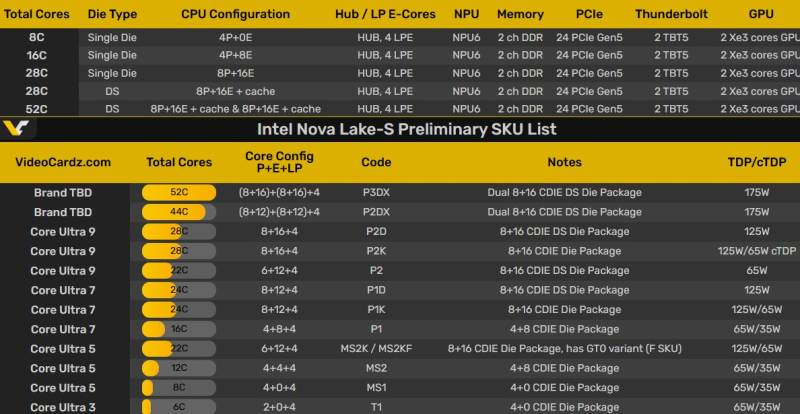Click the NPU column header
The height and width of the screenshot is (414, 800).
[x=466, y=14]
